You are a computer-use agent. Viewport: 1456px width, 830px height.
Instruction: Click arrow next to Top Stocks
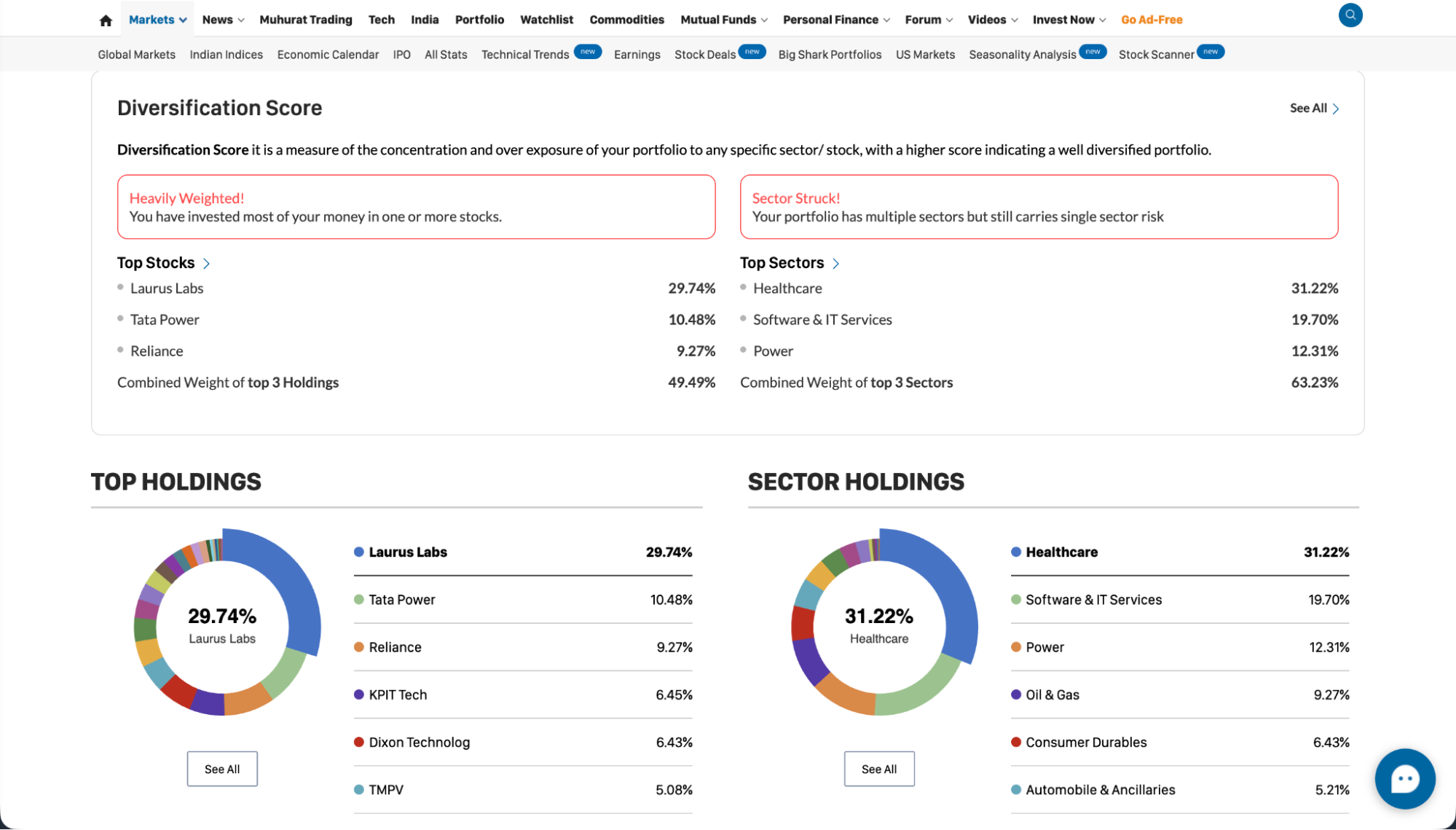206,264
